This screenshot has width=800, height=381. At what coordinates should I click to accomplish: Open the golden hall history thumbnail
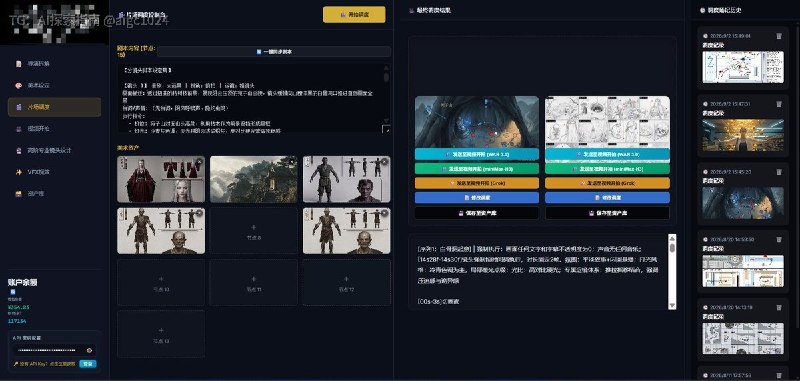pos(743,135)
